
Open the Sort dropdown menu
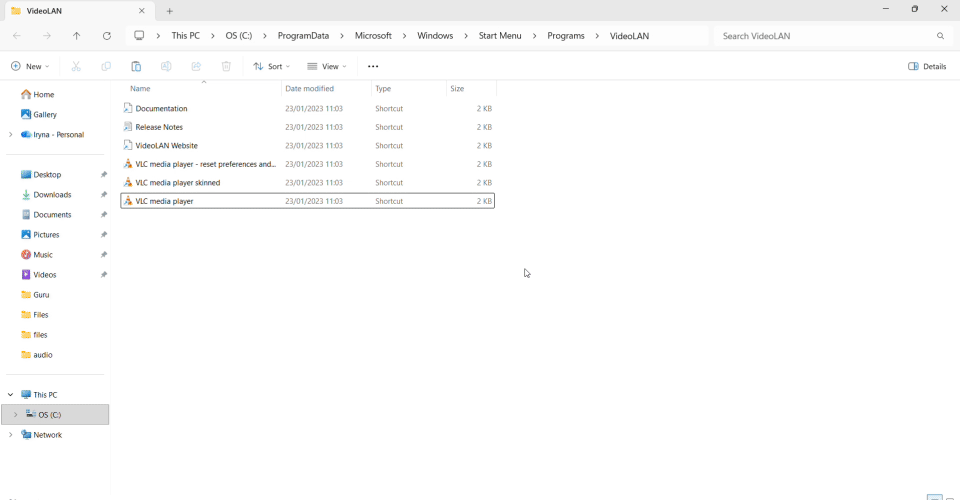(272, 66)
